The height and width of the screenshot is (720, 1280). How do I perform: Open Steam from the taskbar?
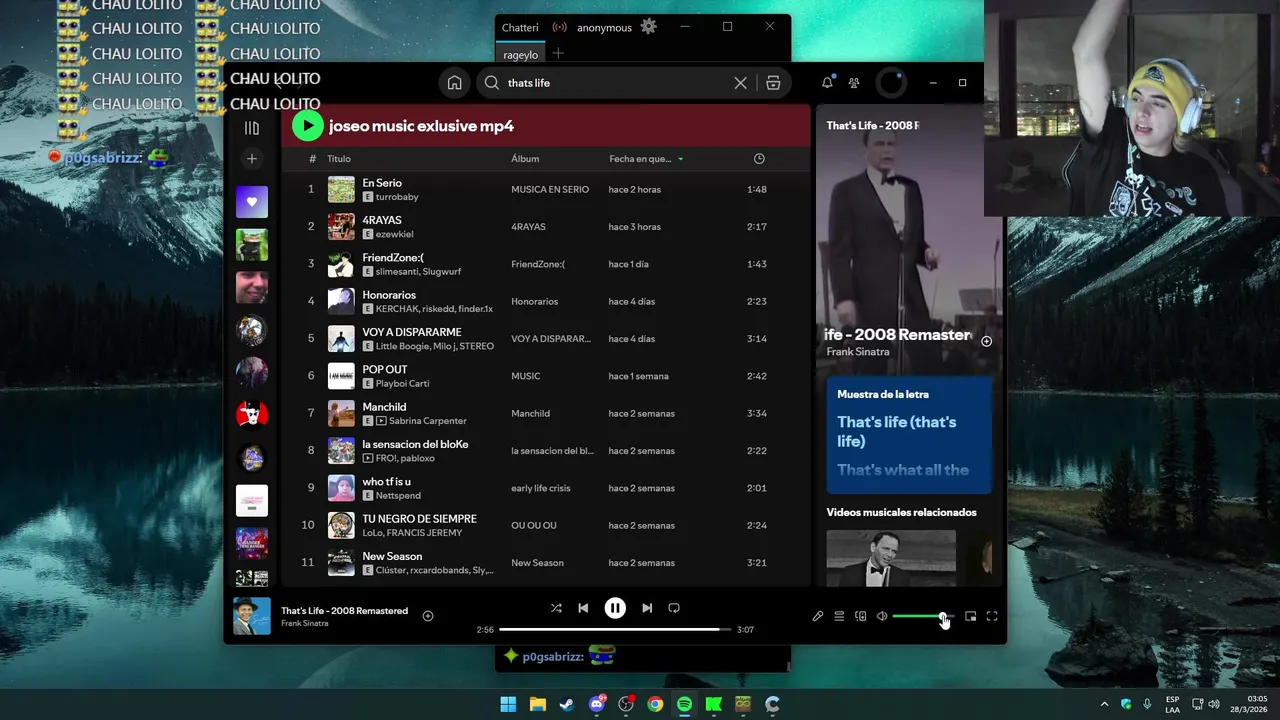[567, 704]
